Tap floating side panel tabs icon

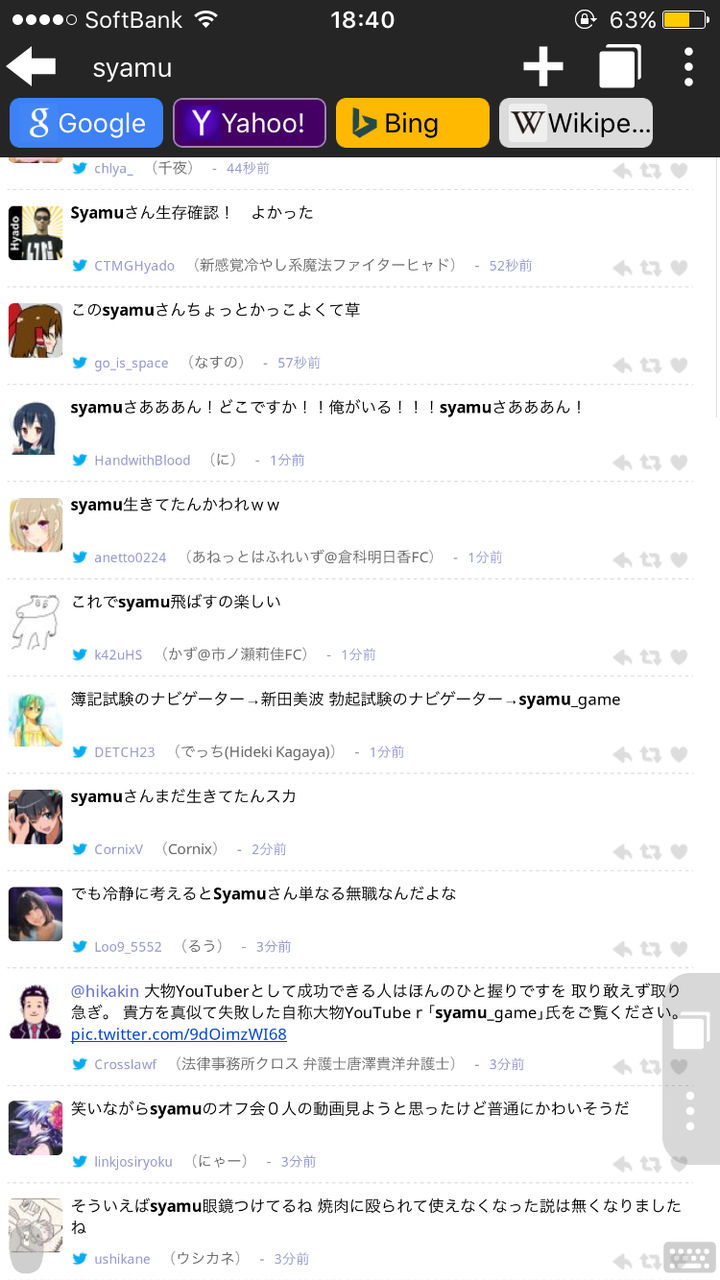(691, 1031)
